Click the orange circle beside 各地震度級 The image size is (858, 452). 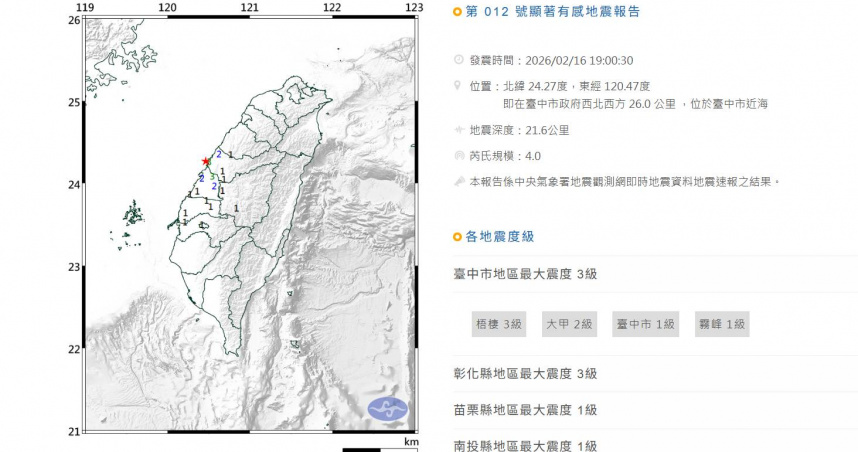coord(458,237)
